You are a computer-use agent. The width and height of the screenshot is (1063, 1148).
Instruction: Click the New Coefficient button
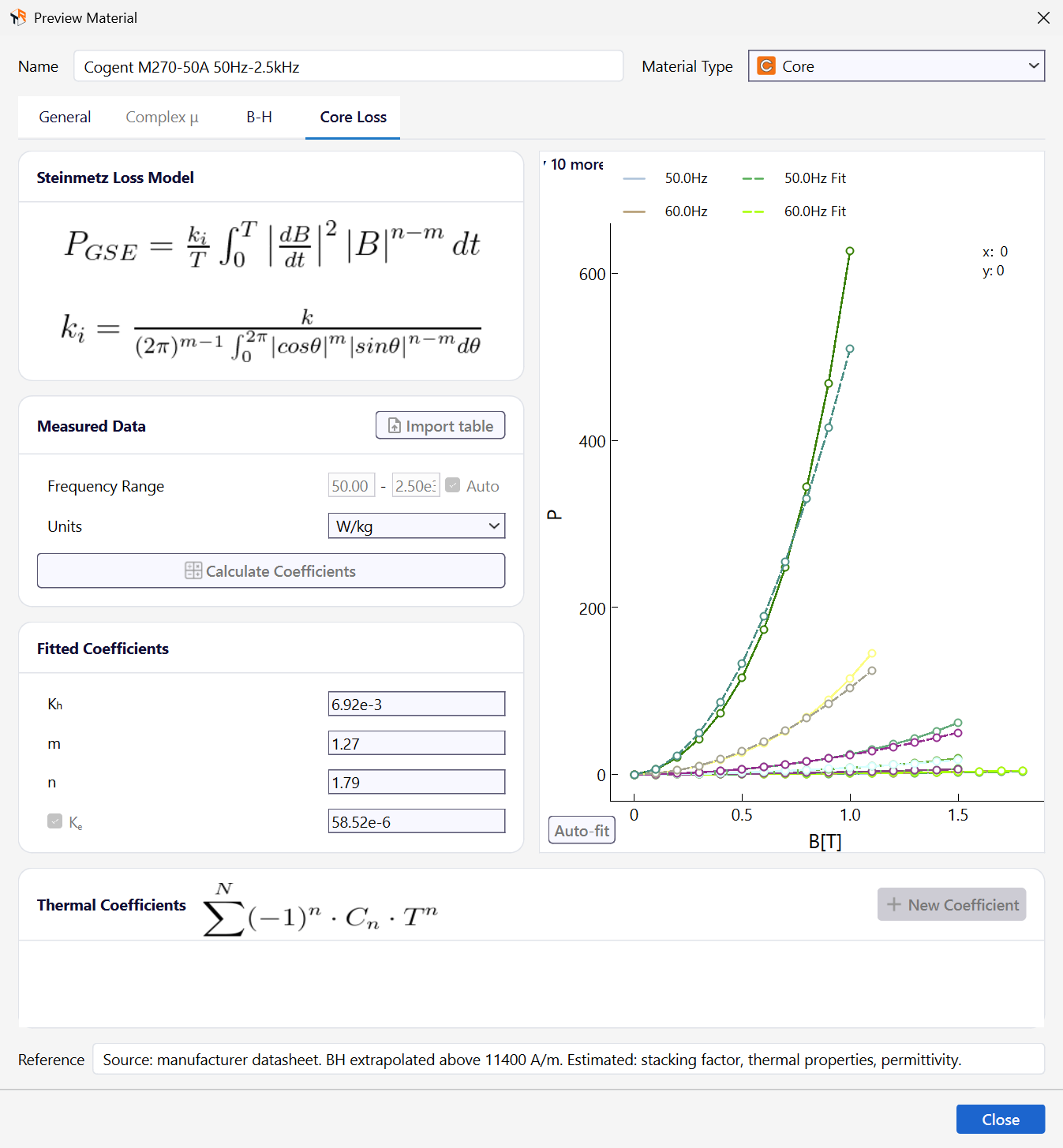tap(952, 904)
